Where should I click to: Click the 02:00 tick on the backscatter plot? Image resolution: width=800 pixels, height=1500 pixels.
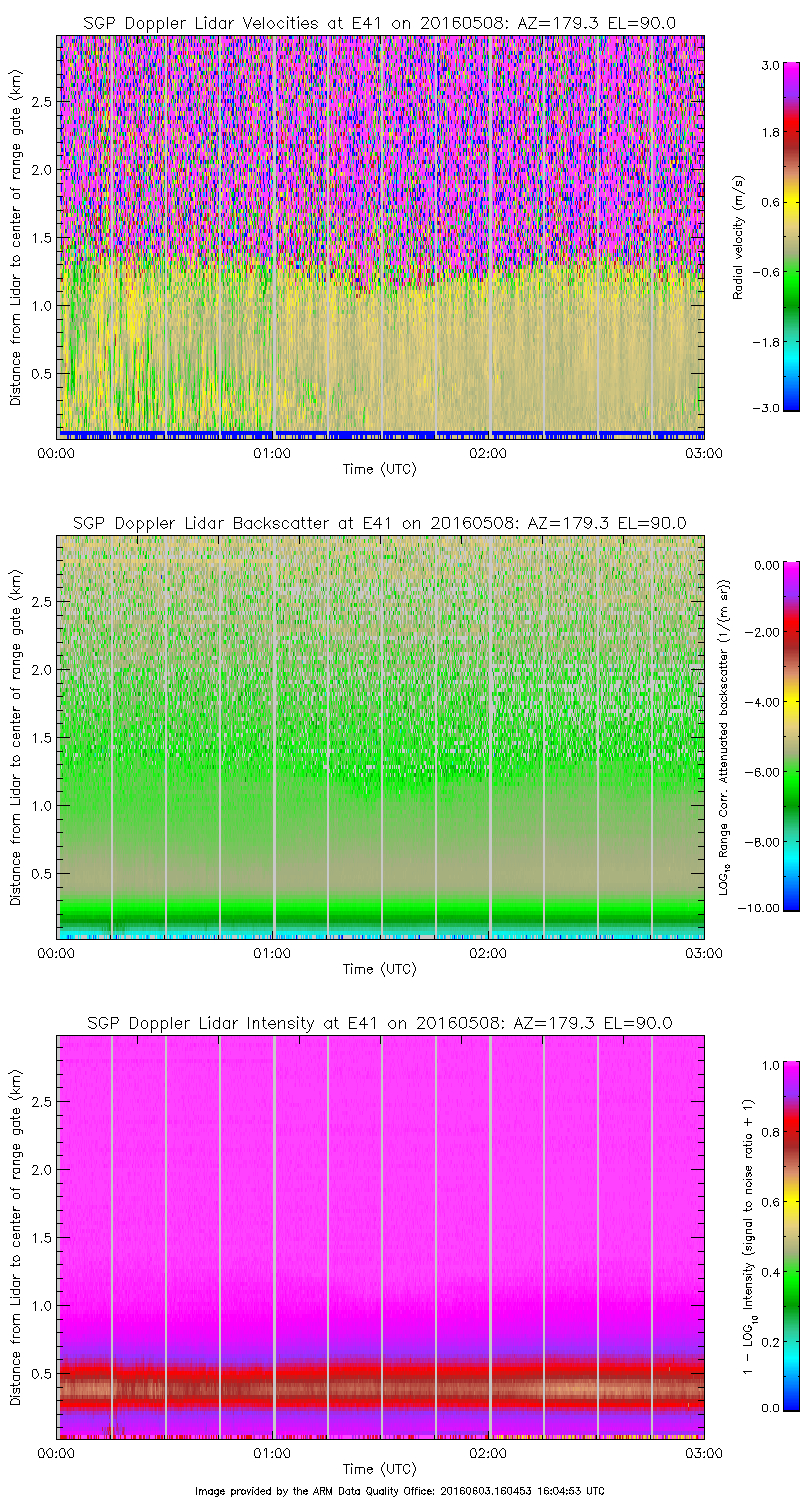[488, 953]
